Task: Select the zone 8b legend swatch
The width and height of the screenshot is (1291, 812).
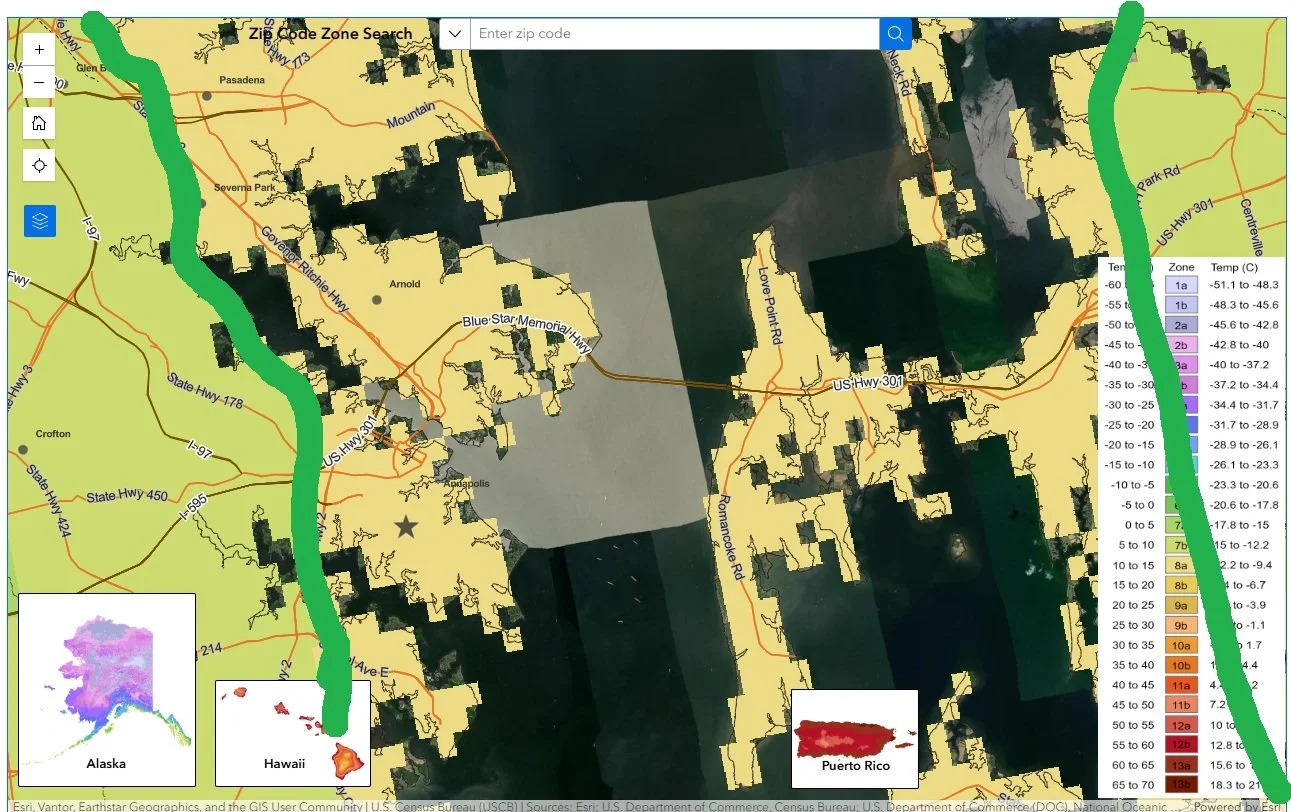Action: click(x=1181, y=585)
